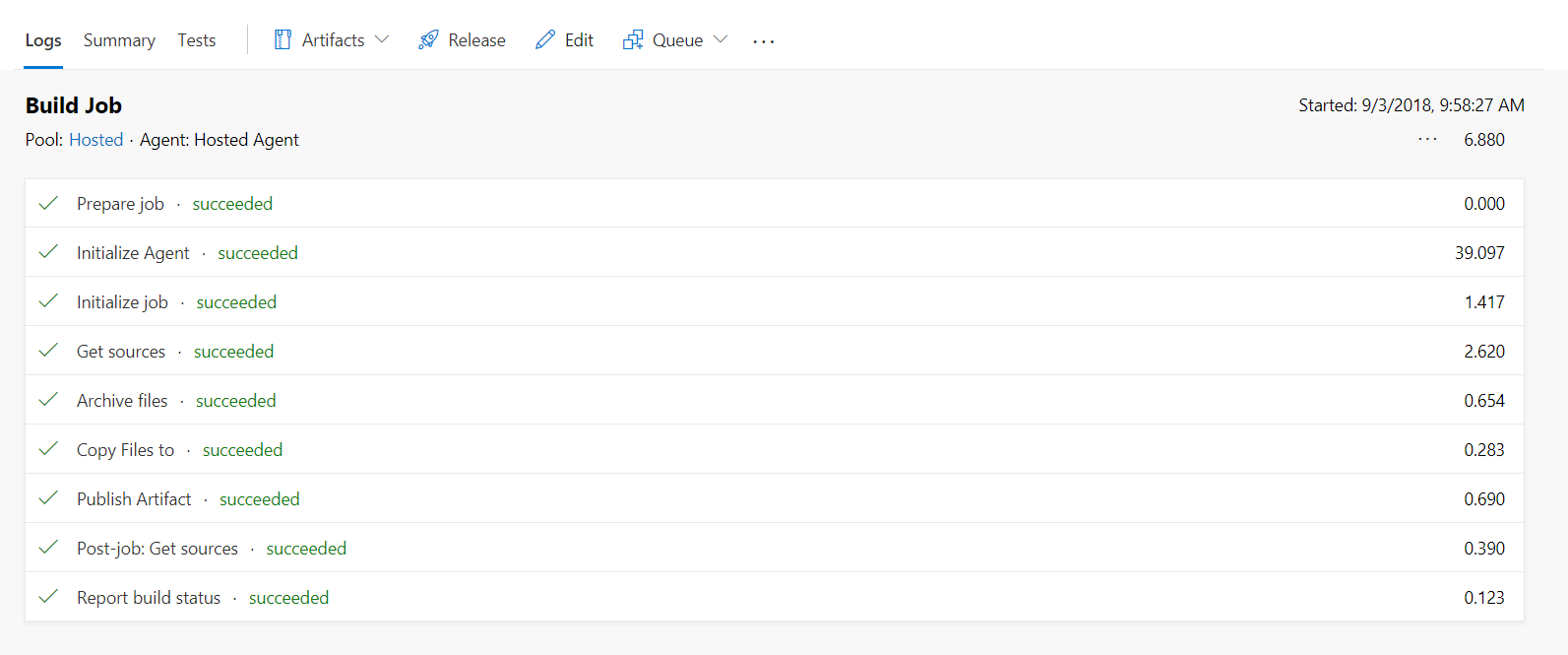Open the Report build status step

(775, 597)
